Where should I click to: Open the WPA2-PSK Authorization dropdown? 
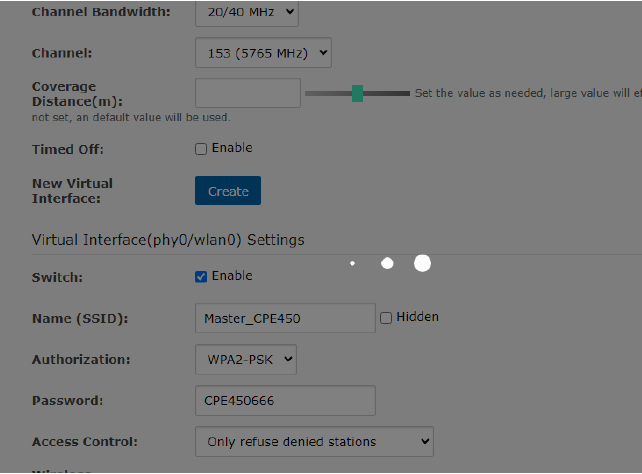245,359
